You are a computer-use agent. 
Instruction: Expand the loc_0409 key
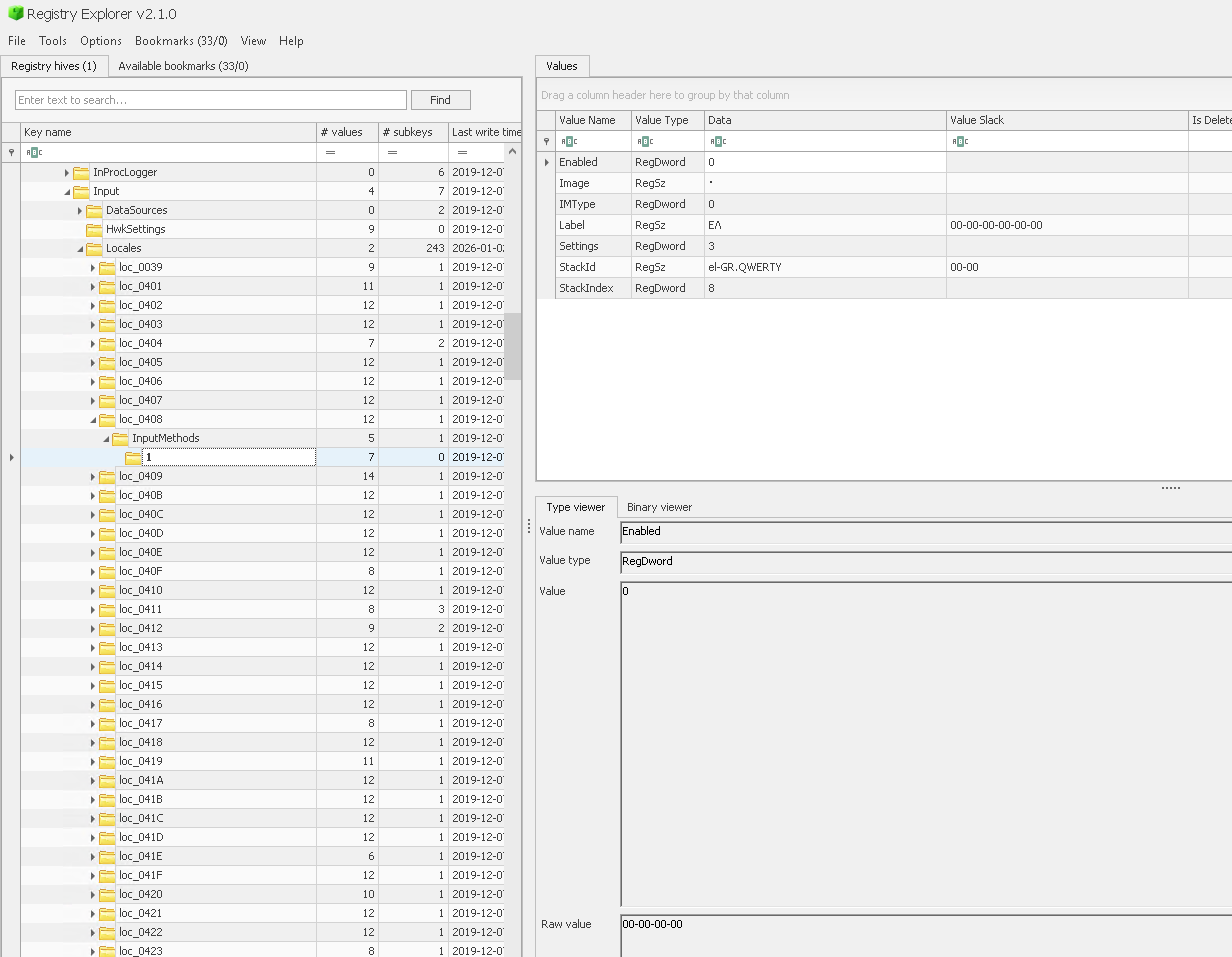pos(91,476)
